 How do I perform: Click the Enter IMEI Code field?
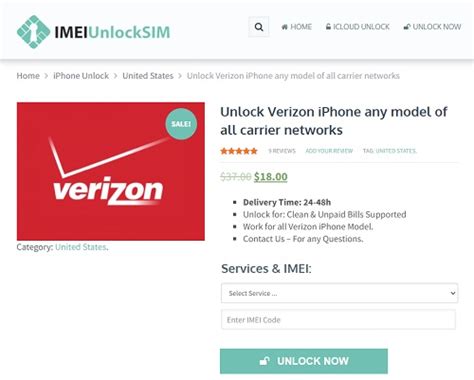338,320
